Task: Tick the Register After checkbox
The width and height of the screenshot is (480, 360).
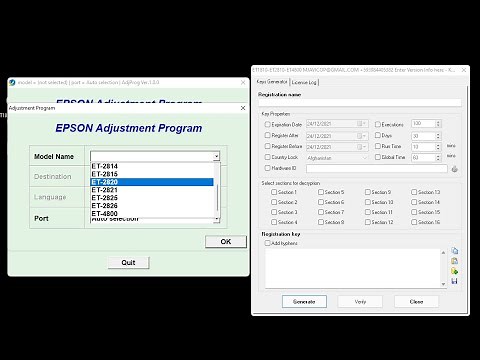Action: pos(267,135)
